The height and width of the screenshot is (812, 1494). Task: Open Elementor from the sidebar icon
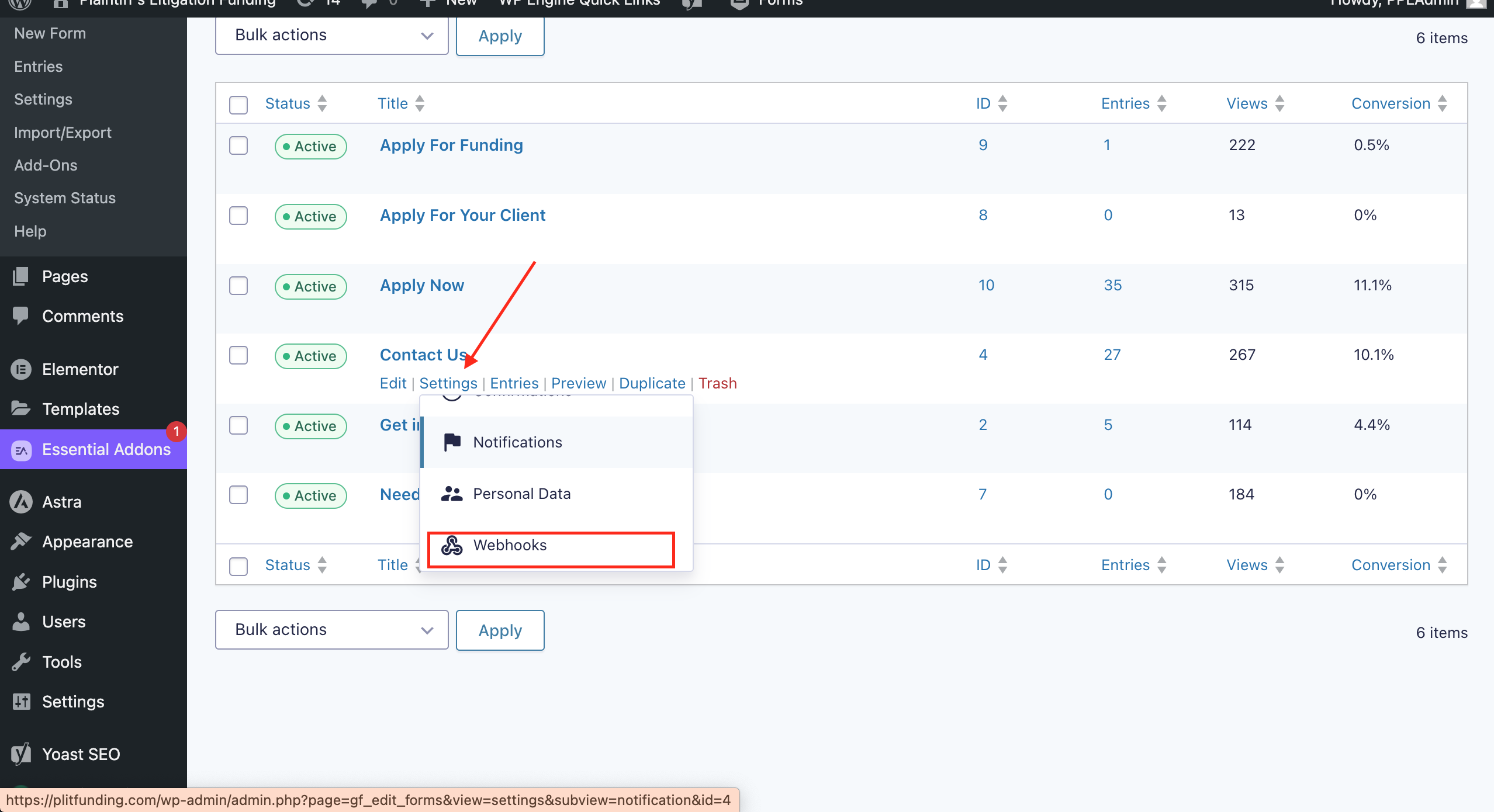coord(21,369)
